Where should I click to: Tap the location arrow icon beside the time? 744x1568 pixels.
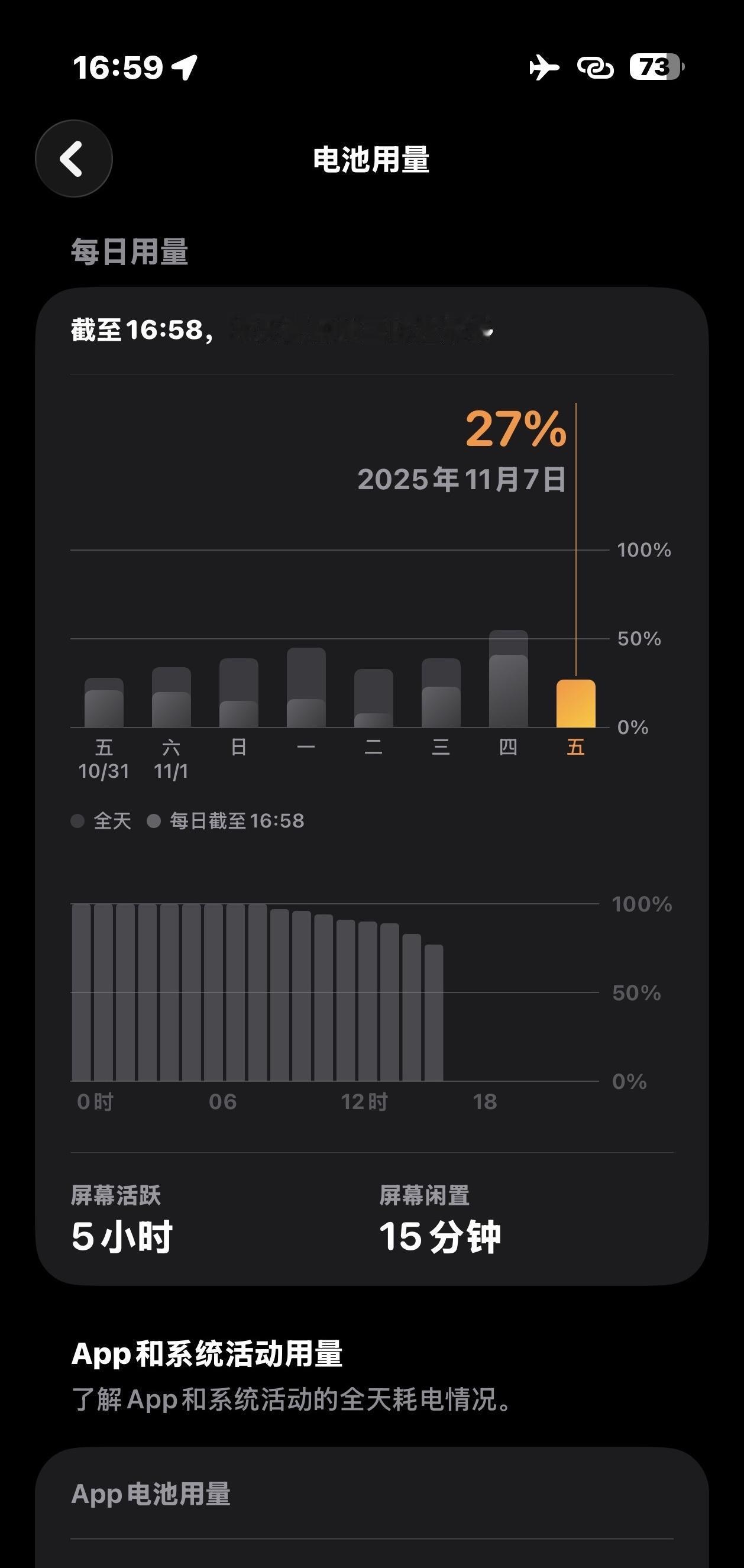[185, 67]
